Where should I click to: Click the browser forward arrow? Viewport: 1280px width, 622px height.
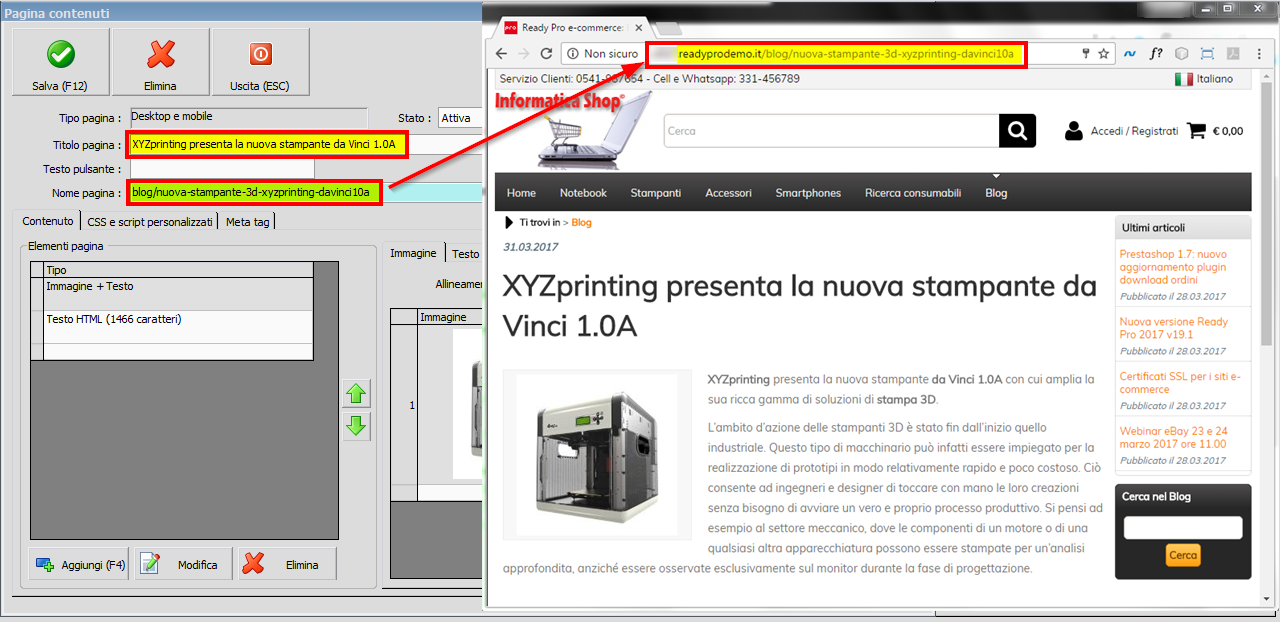(523, 53)
